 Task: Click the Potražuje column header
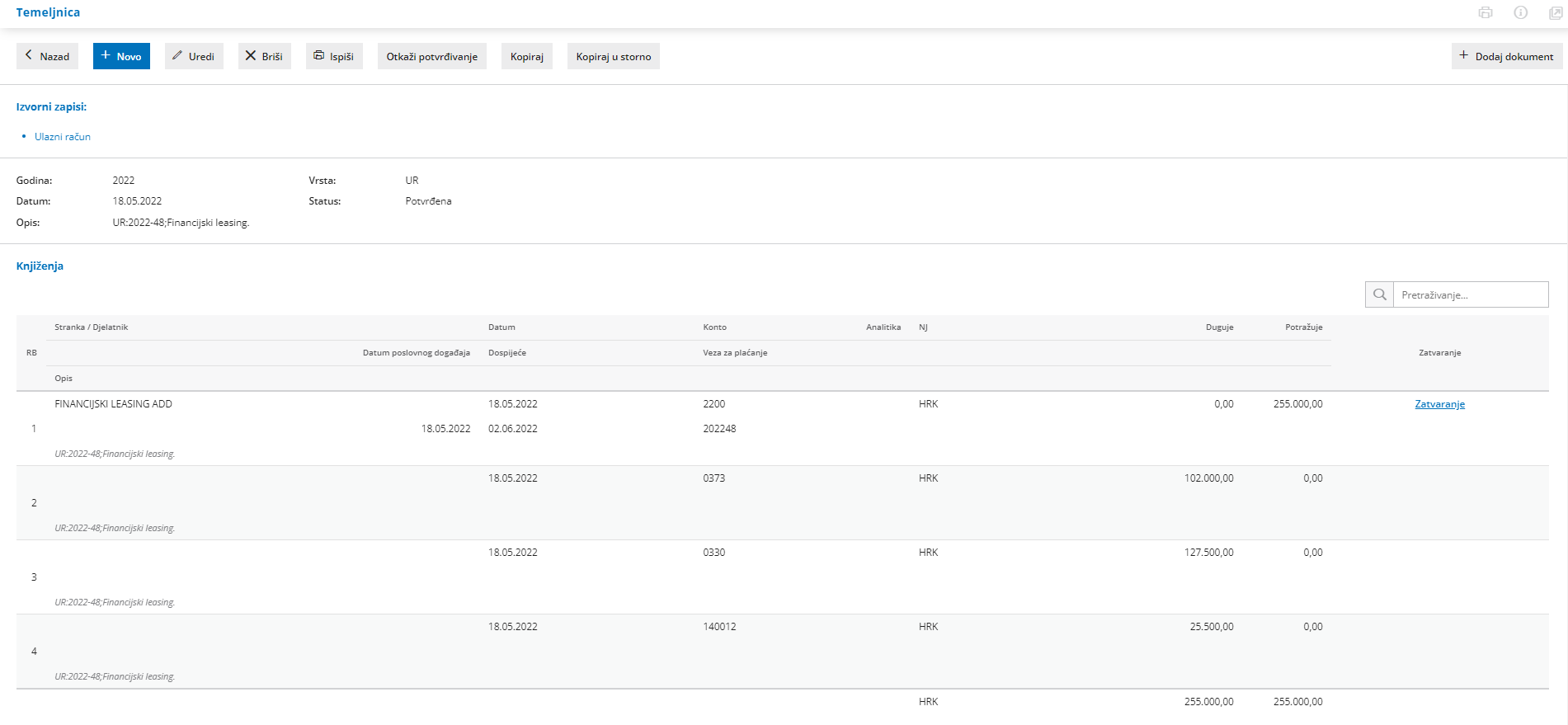coord(1304,327)
